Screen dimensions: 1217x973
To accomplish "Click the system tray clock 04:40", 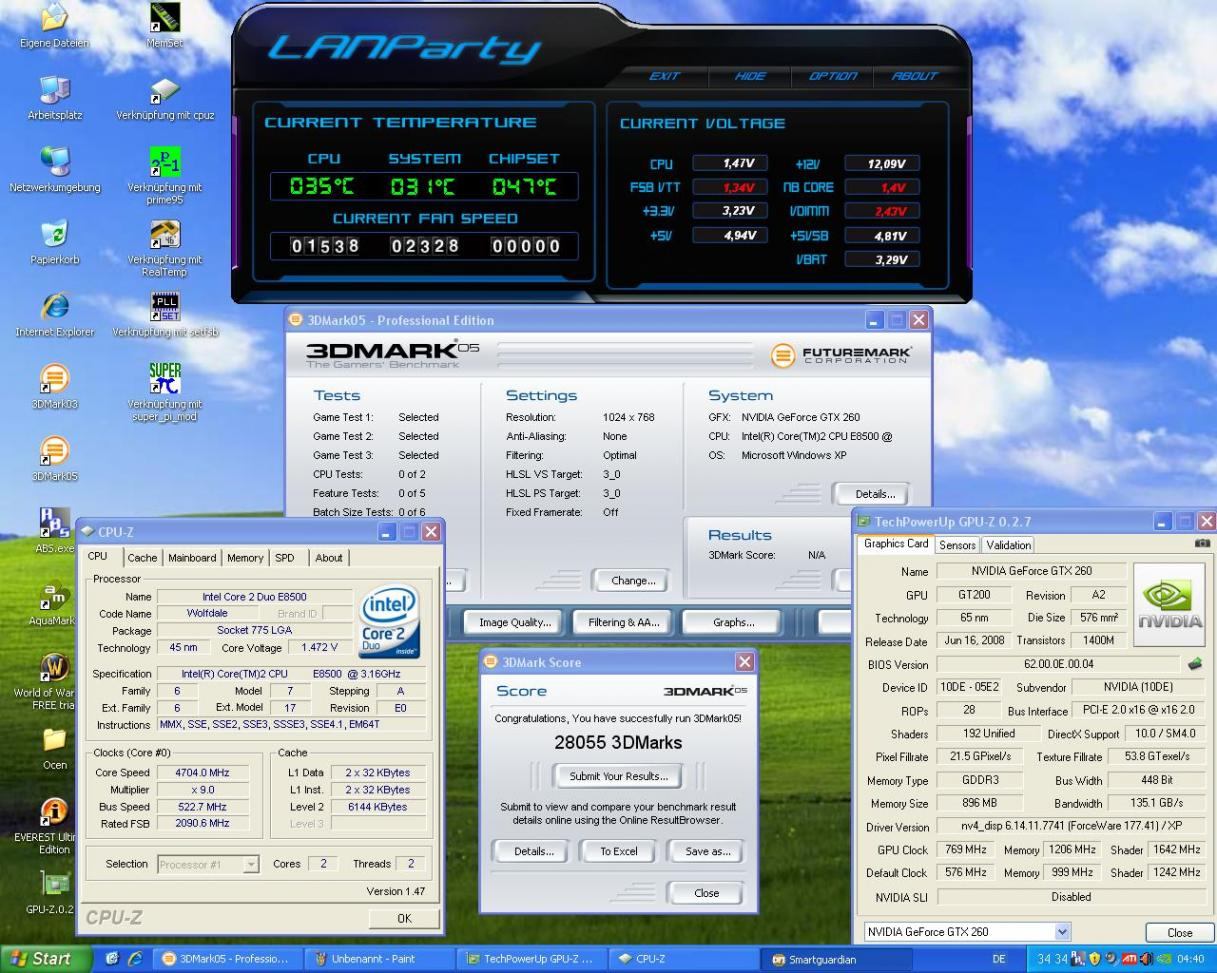I will (x=1192, y=960).
